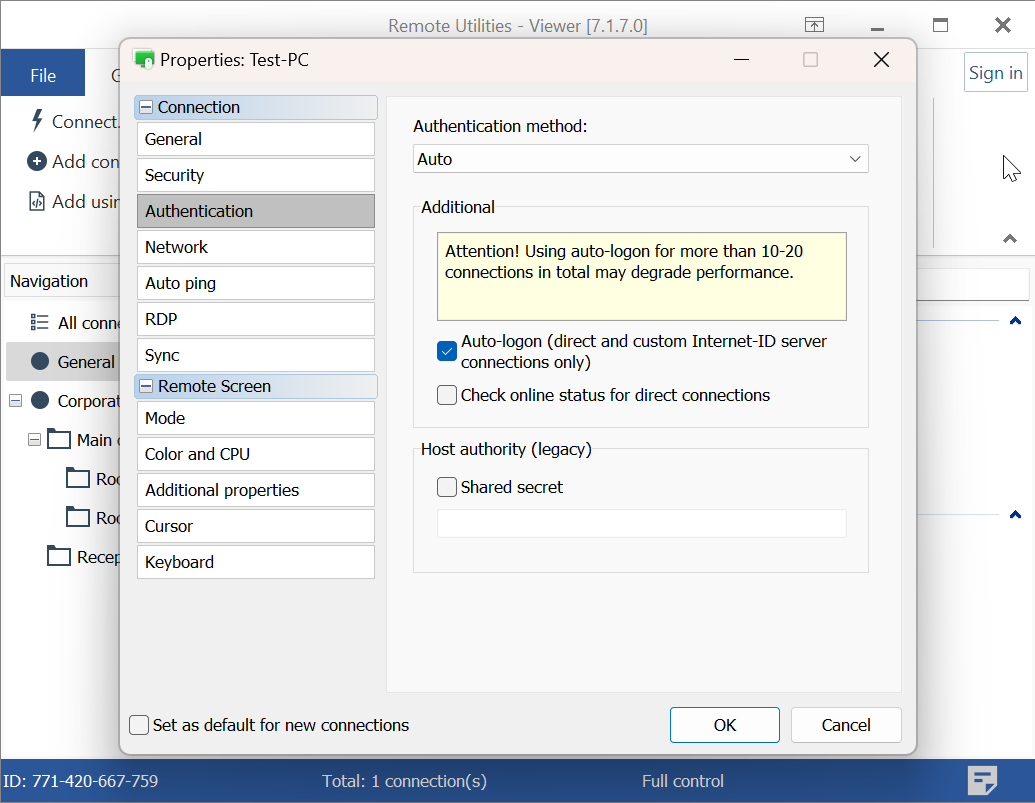The image size is (1035, 803).
Task: Click the Add using script file icon
Action: 37,201
